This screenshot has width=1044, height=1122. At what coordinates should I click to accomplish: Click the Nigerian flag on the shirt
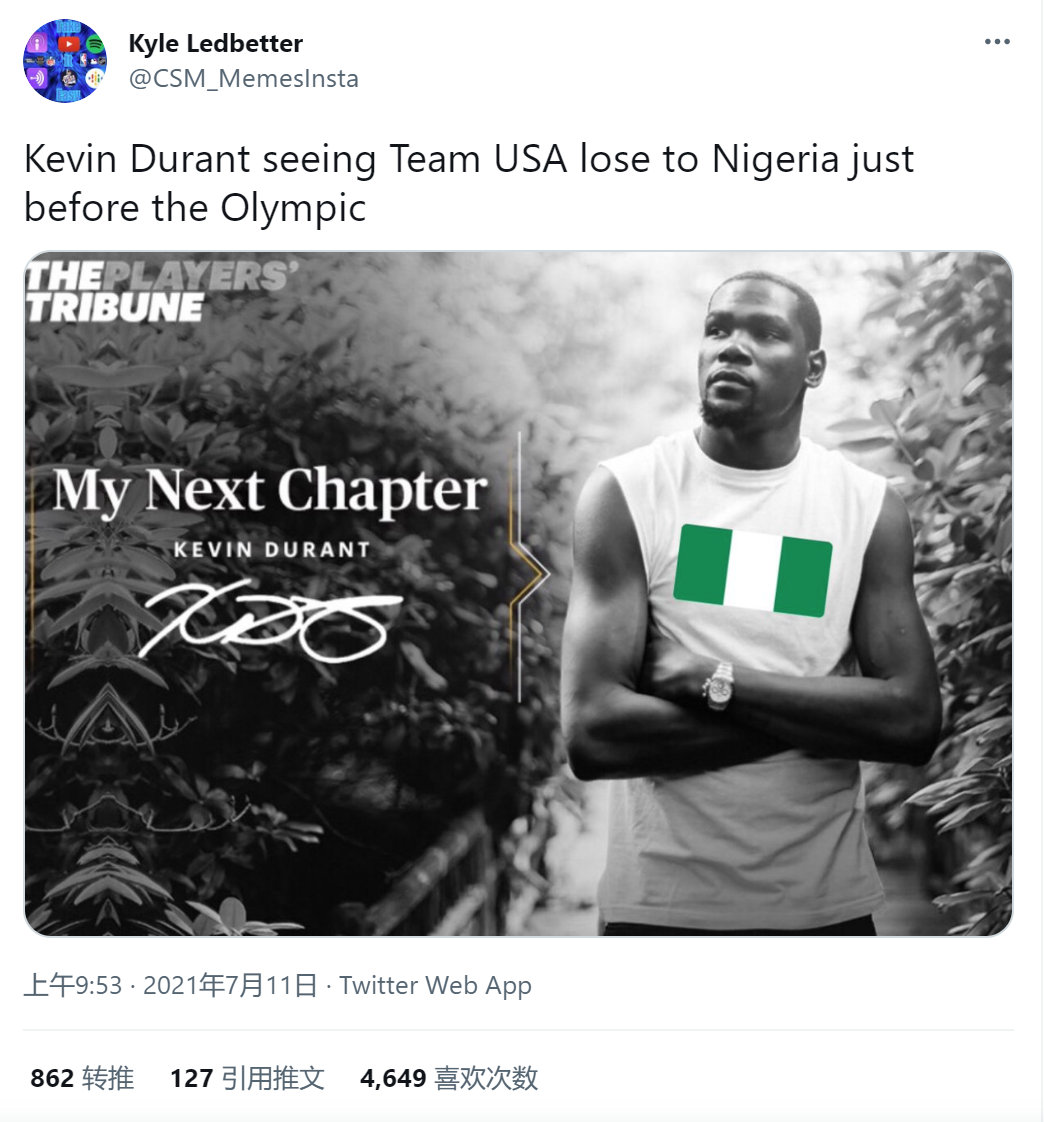(x=752, y=570)
